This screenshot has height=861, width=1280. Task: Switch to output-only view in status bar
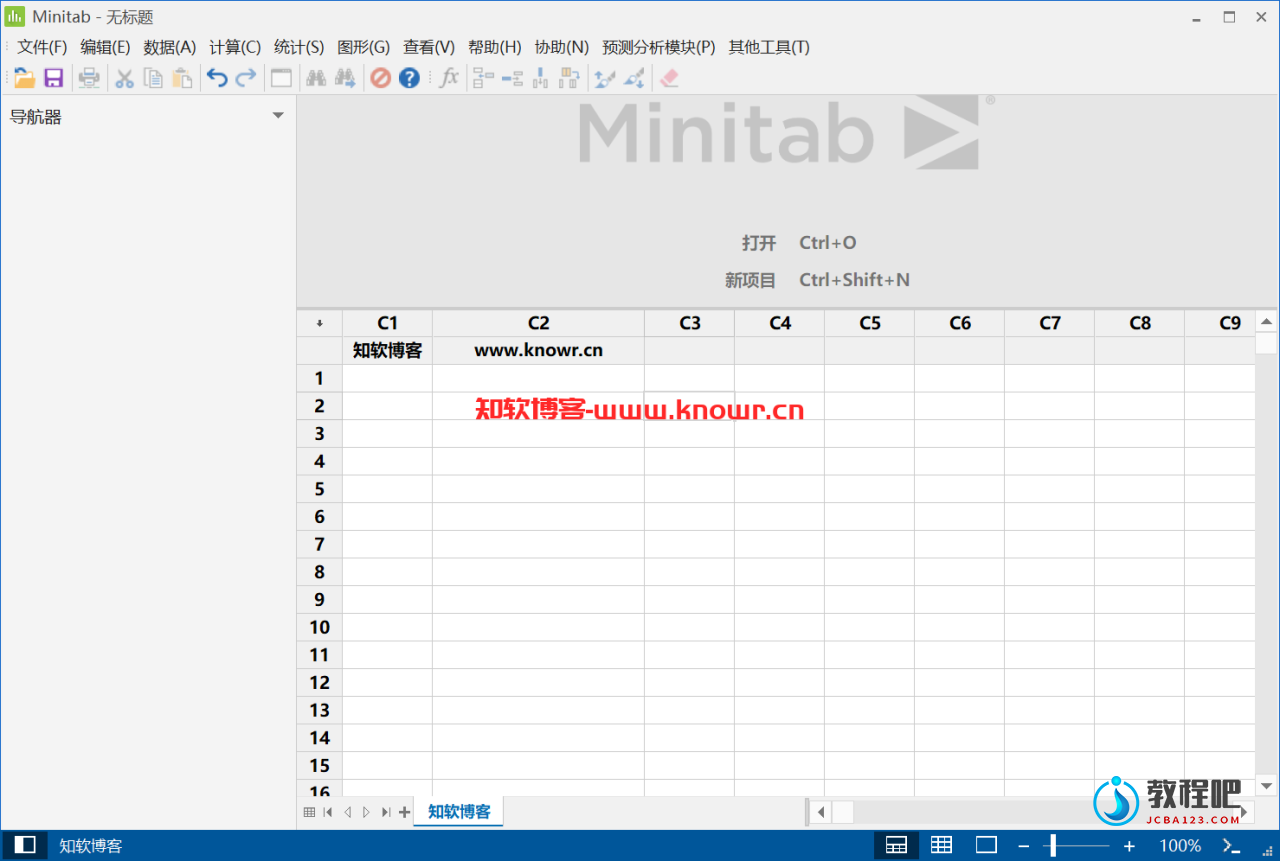coord(987,845)
